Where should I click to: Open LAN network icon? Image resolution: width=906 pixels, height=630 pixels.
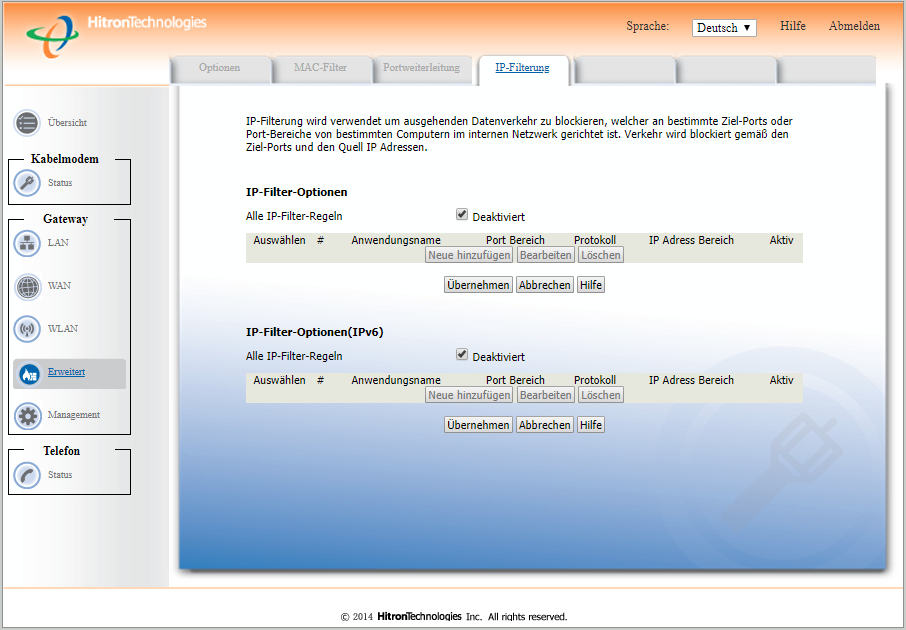[x=27, y=243]
